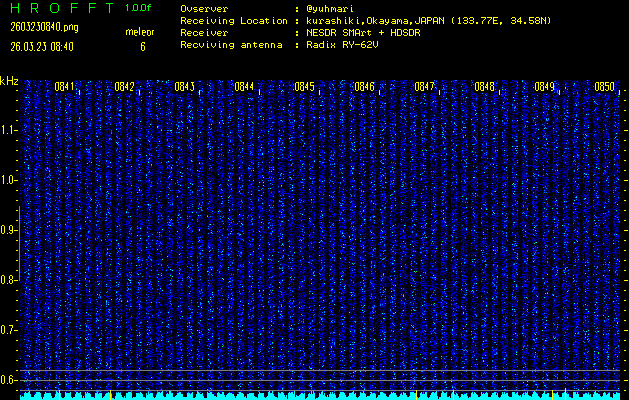Image resolution: width=629 pixels, height=400 pixels.
Task: Select the @yuhmari observer name
Action: tap(331, 8)
